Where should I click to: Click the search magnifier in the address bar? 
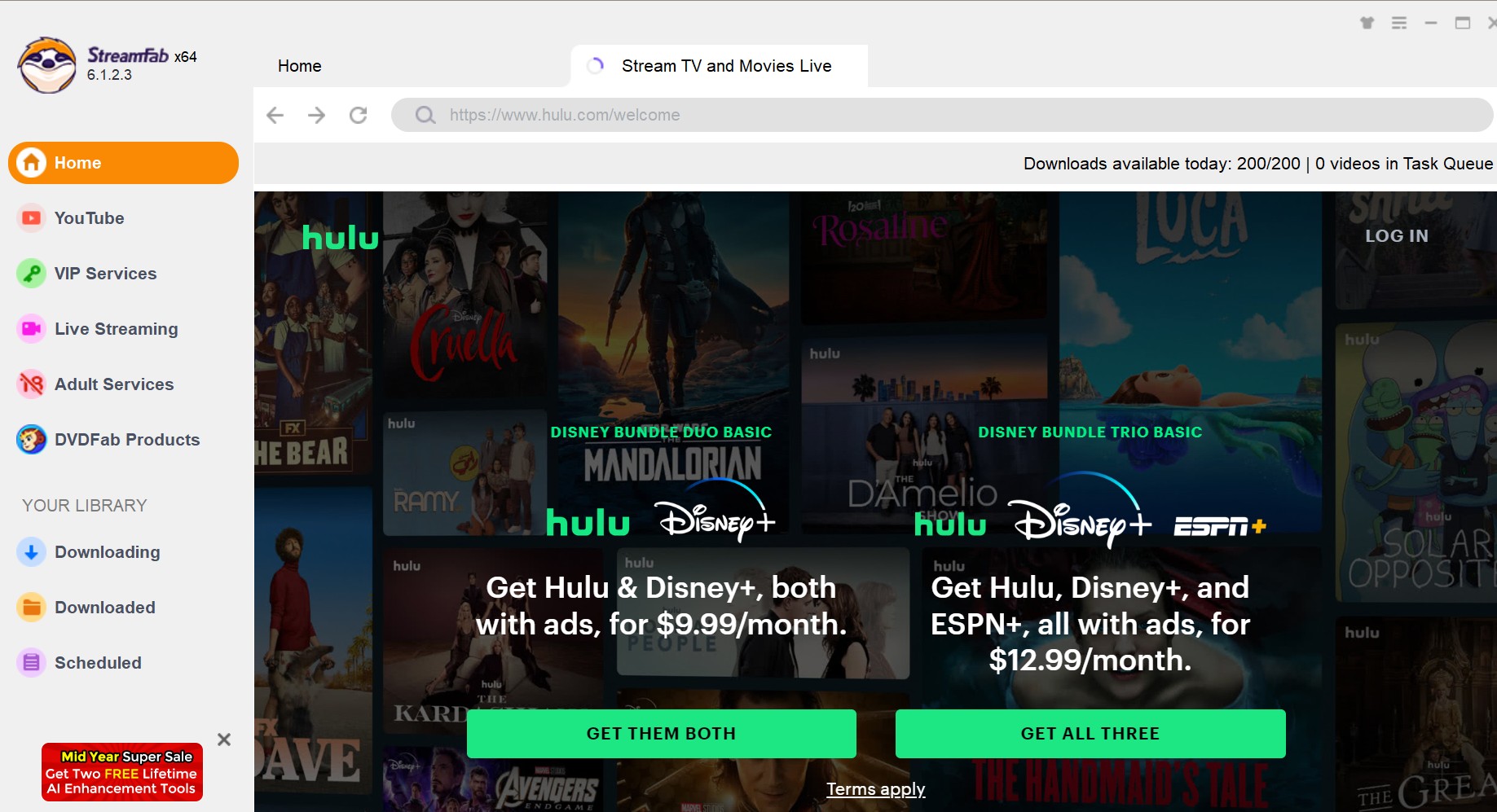coord(425,115)
